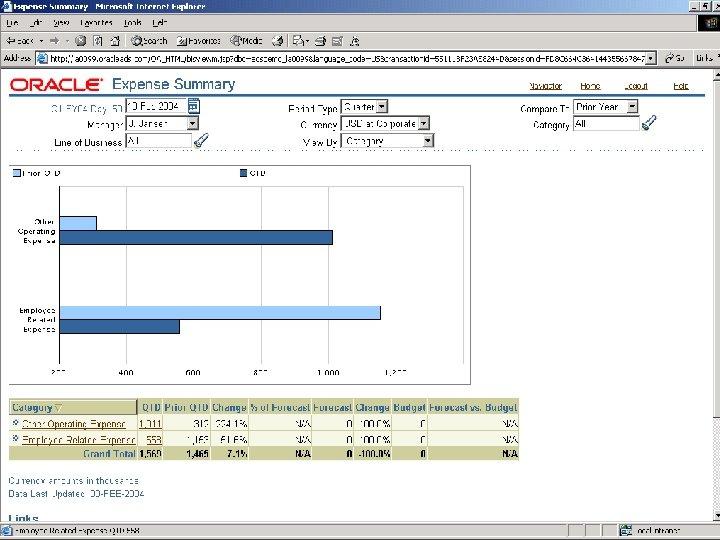Click the vertical scrollbar down arrow
Image resolution: width=720 pixels, height=540 pixels.
tap(716, 516)
